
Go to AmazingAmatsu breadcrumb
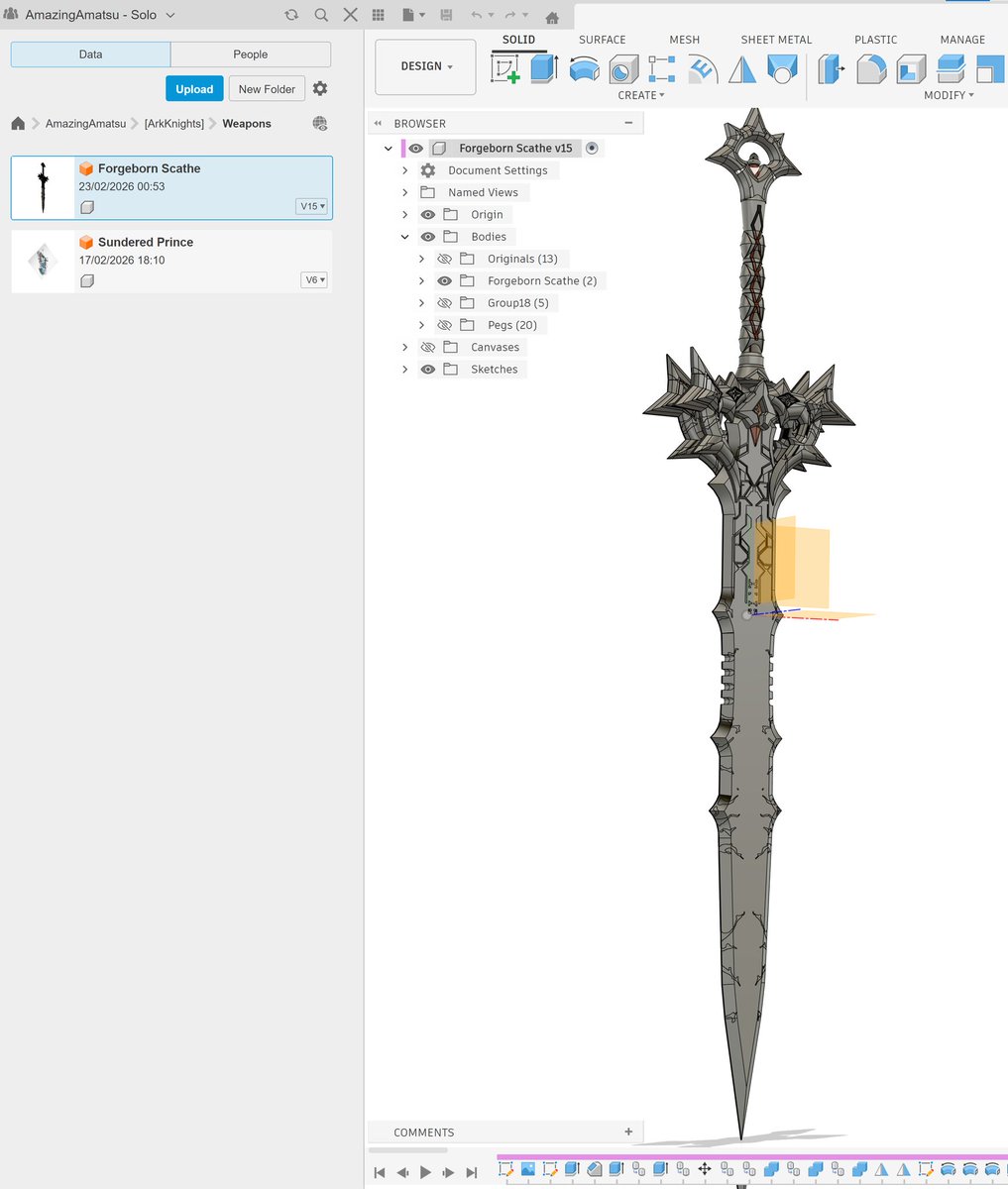click(x=85, y=124)
